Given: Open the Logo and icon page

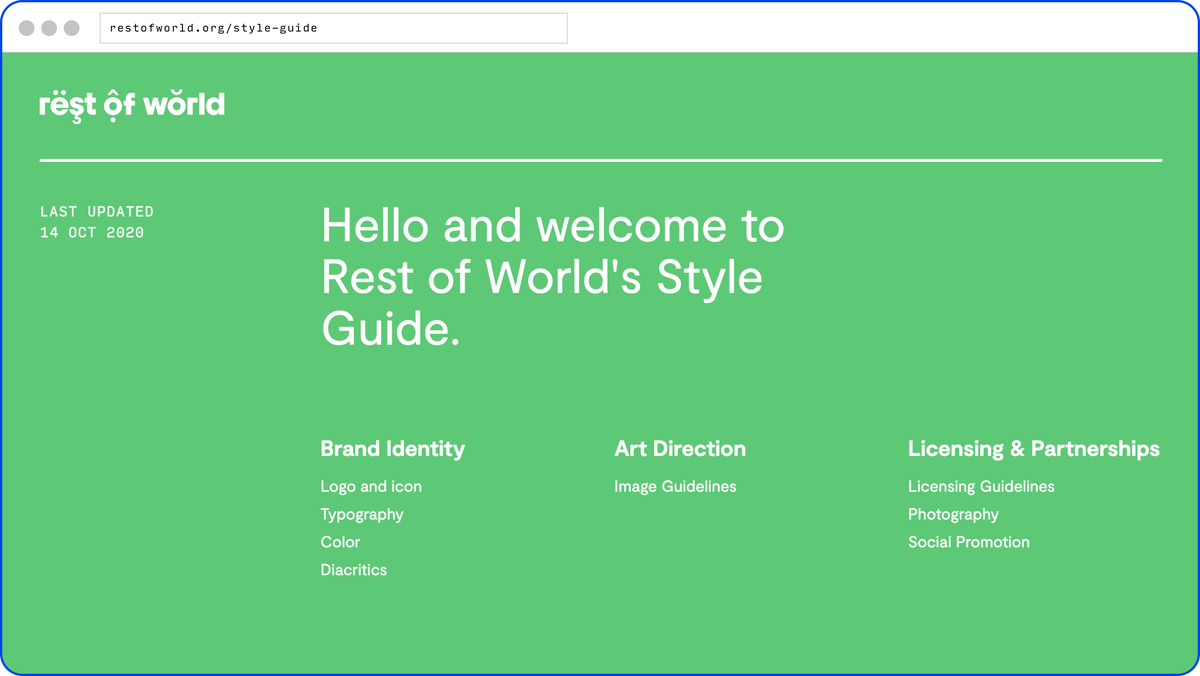Looking at the screenshot, I should click(371, 487).
